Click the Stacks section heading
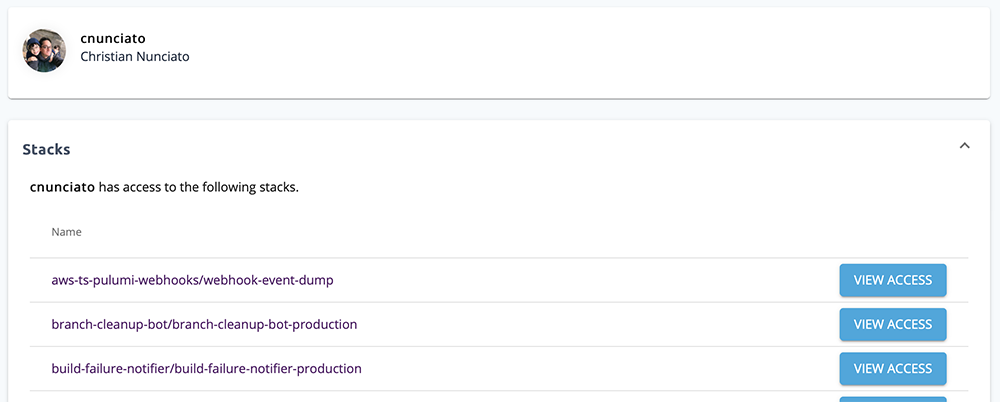This screenshot has width=1000, height=402. pyautogui.click(x=46, y=149)
